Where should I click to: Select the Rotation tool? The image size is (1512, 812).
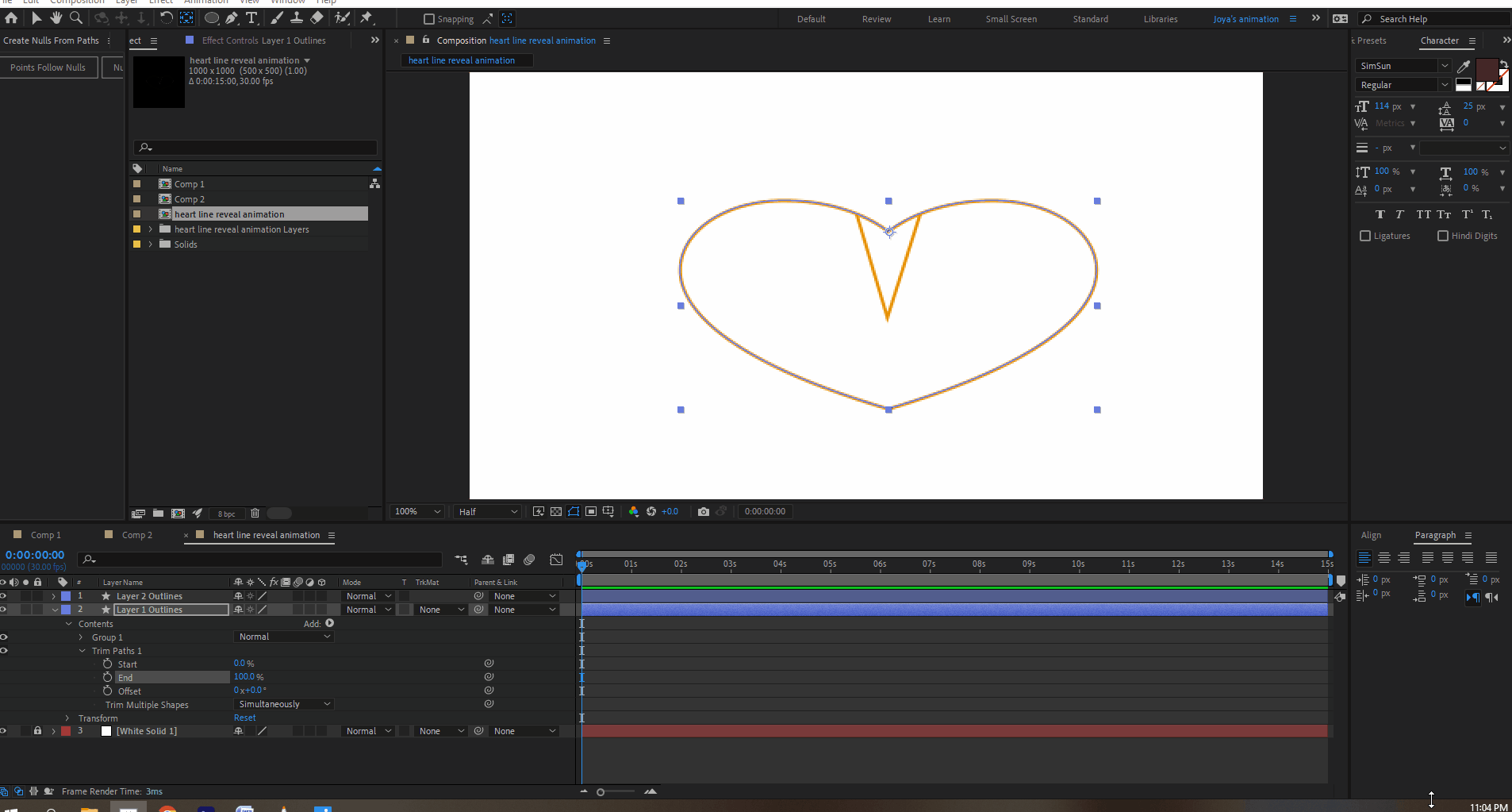tap(167, 18)
